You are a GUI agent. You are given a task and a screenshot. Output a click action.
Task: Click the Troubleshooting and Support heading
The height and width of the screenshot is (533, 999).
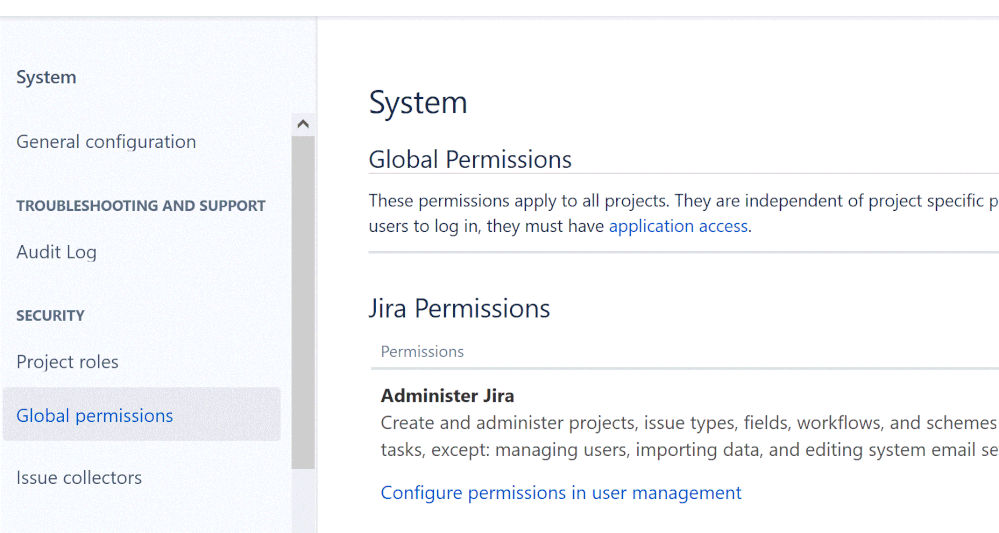141,206
